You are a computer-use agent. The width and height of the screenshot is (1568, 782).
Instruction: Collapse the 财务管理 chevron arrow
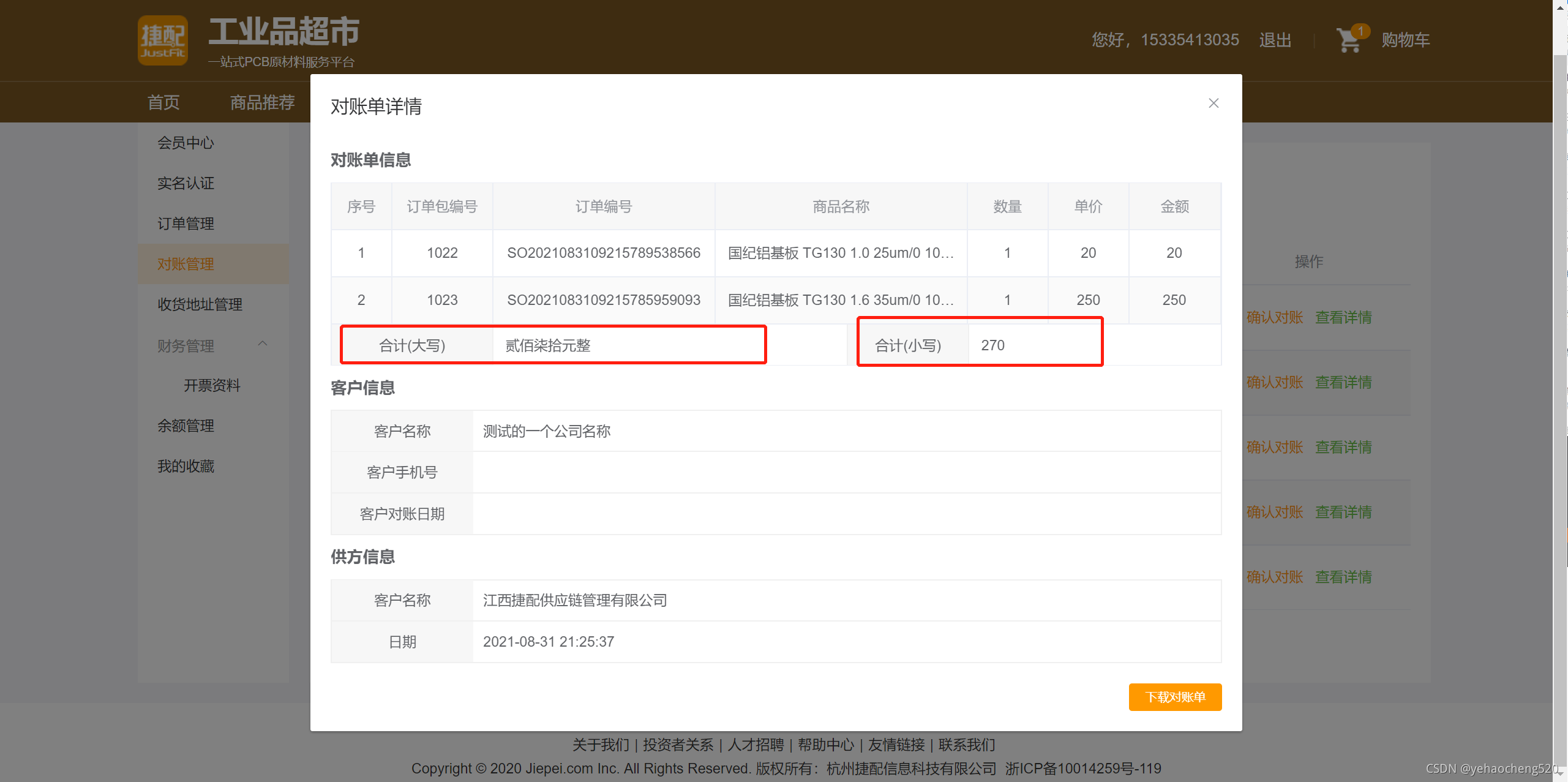click(x=263, y=344)
